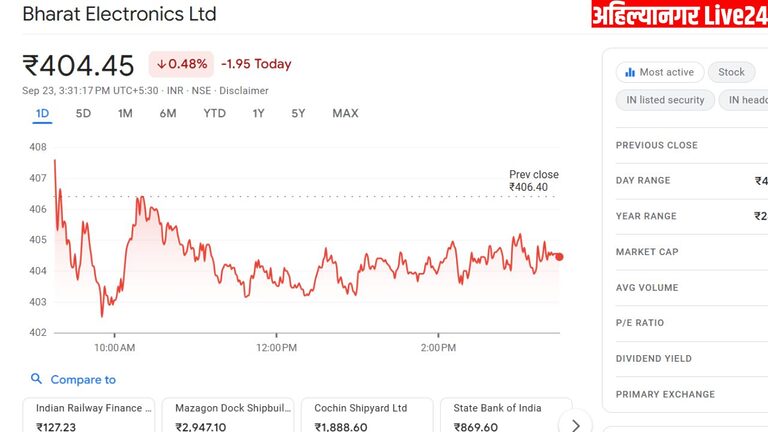Show the 6M chart range

point(168,114)
